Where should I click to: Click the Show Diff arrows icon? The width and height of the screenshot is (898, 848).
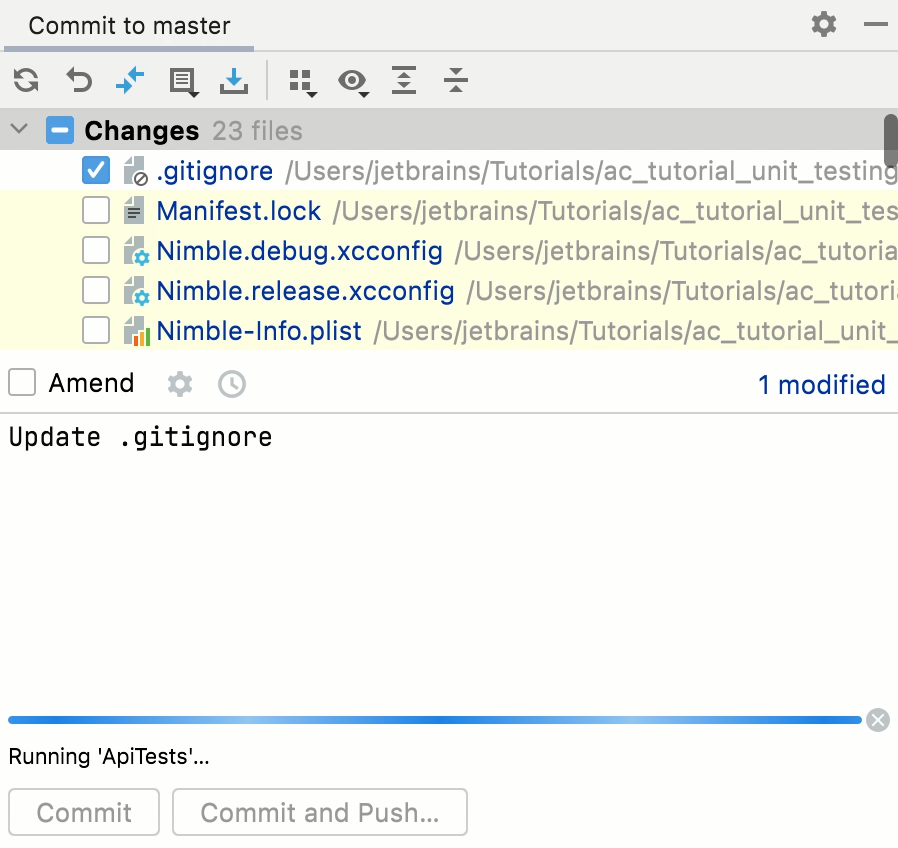click(x=130, y=80)
